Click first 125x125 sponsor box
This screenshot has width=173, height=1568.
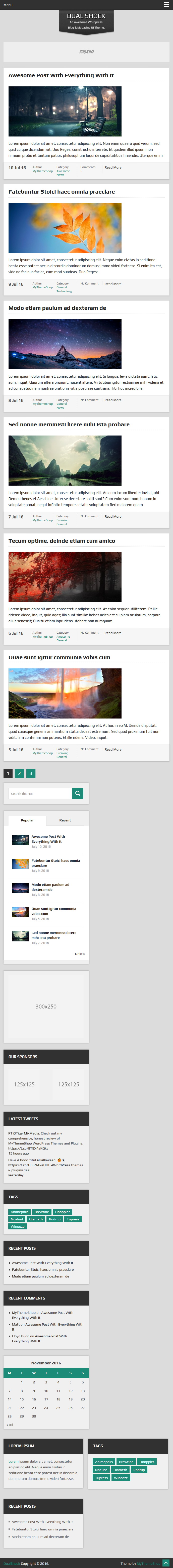tap(24, 1084)
